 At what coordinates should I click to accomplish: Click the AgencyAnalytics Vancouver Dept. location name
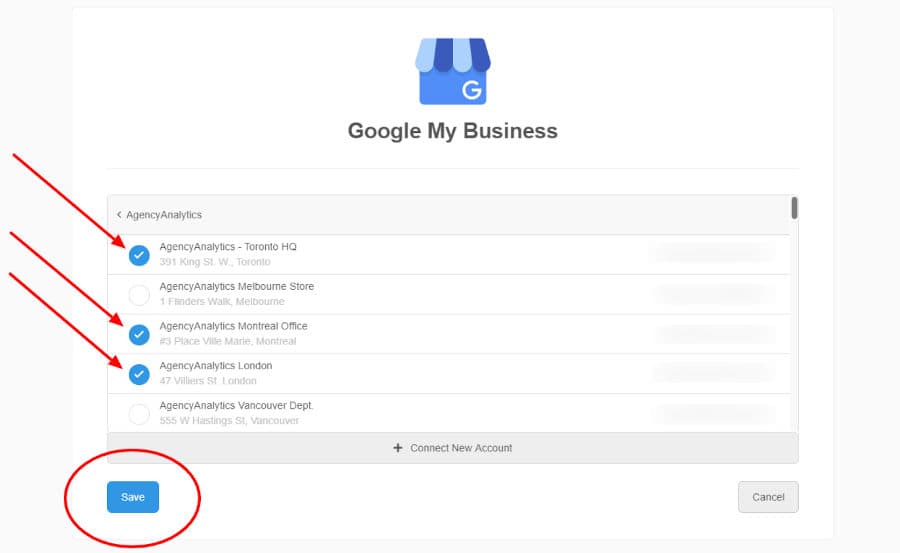tap(236, 405)
